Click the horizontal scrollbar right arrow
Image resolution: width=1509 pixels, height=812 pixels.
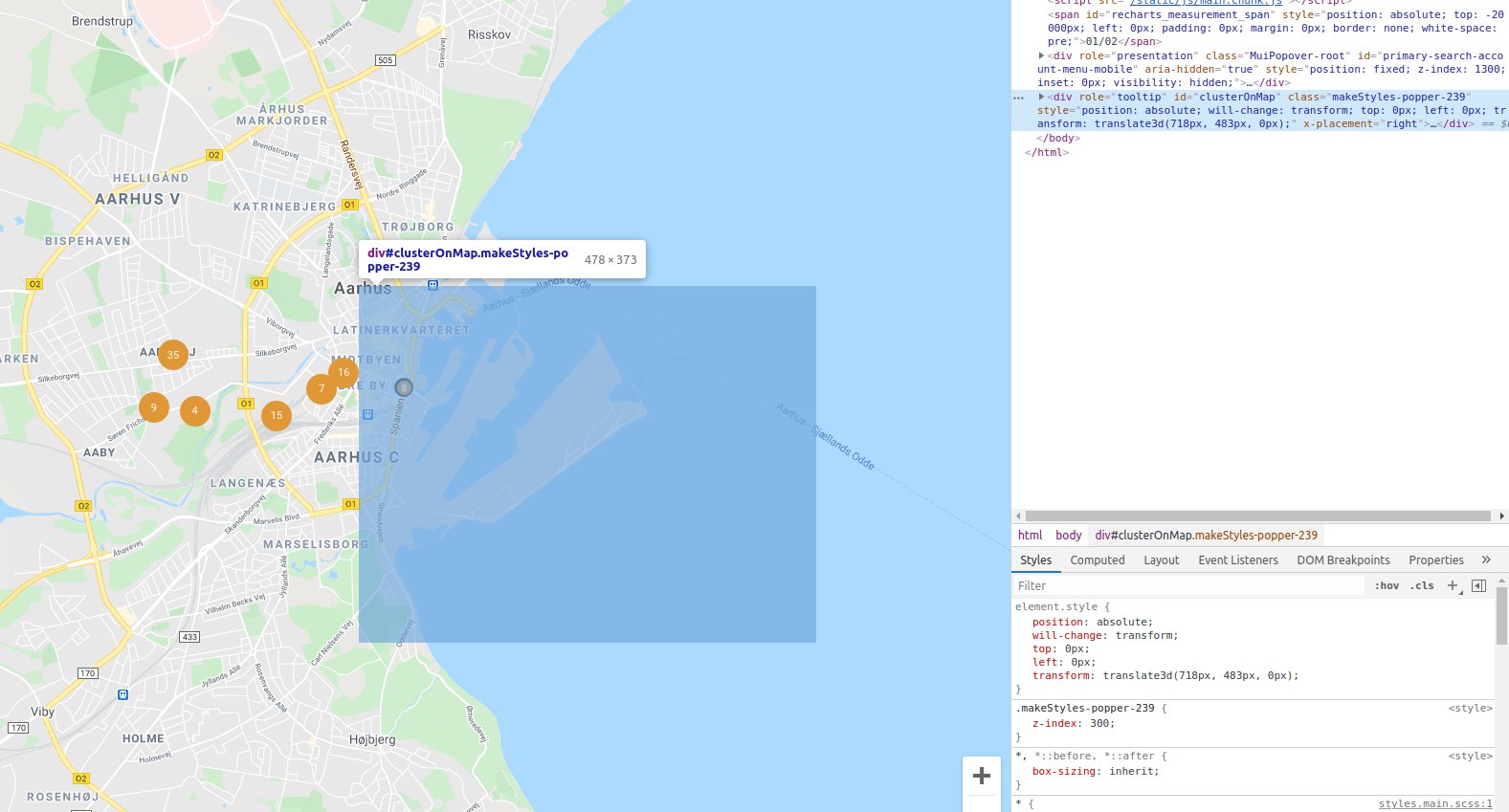coord(1502,516)
